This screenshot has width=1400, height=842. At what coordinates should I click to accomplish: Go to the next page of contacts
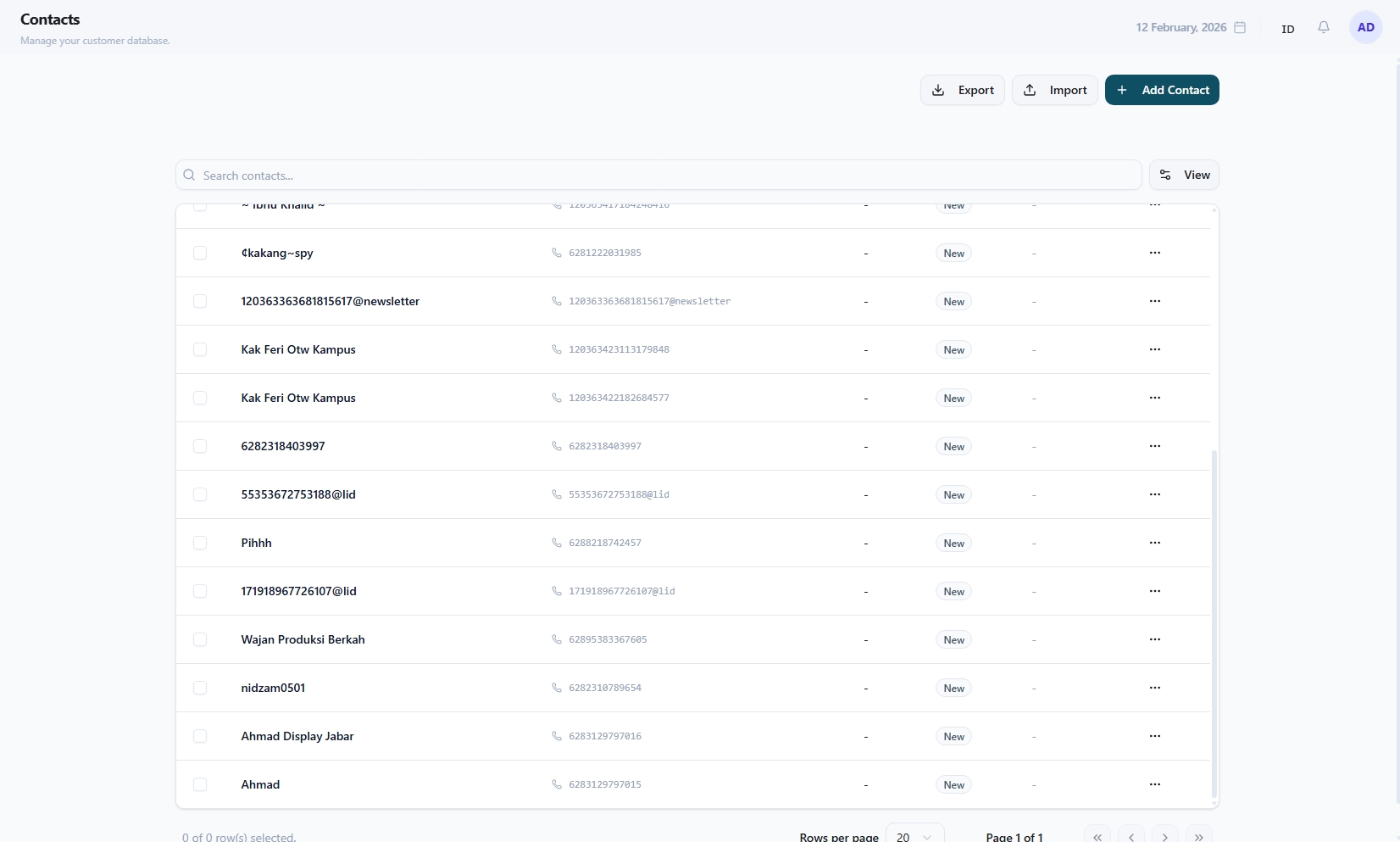pyautogui.click(x=1164, y=836)
